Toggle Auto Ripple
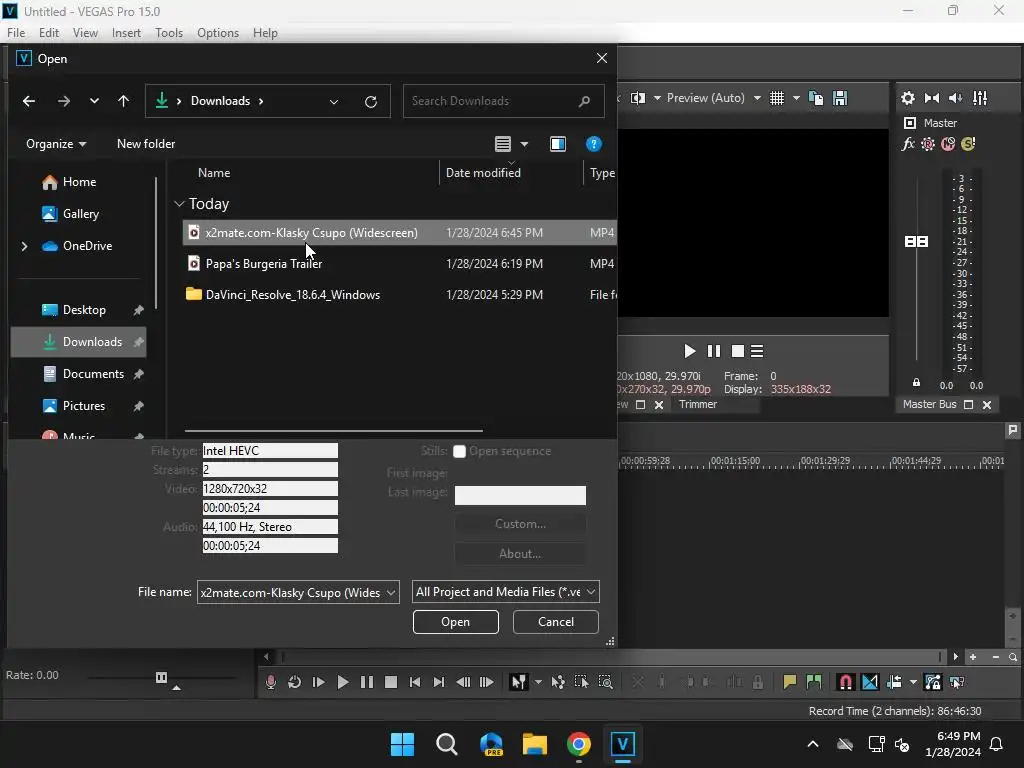This screenshot has width=1024, height=768. [x=894, y=682]
